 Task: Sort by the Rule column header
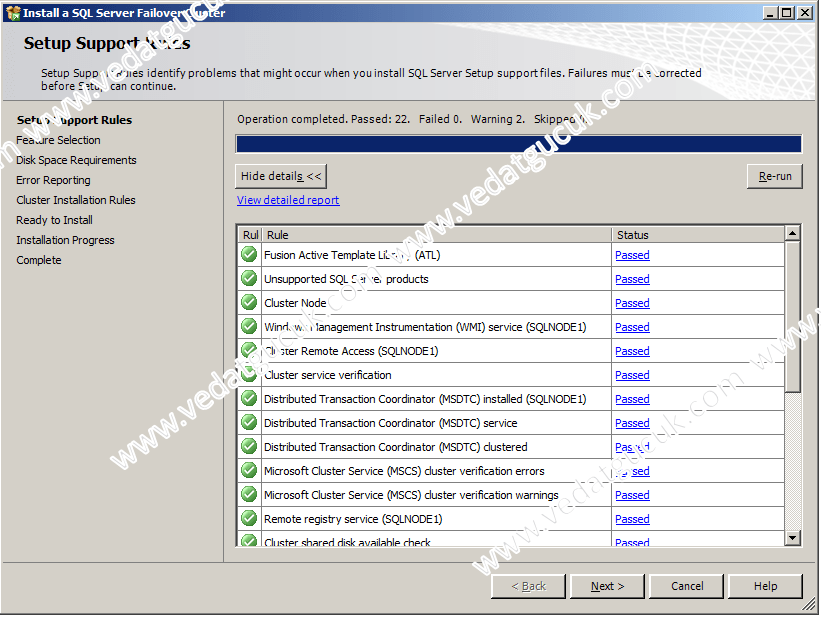coord(436,235)
